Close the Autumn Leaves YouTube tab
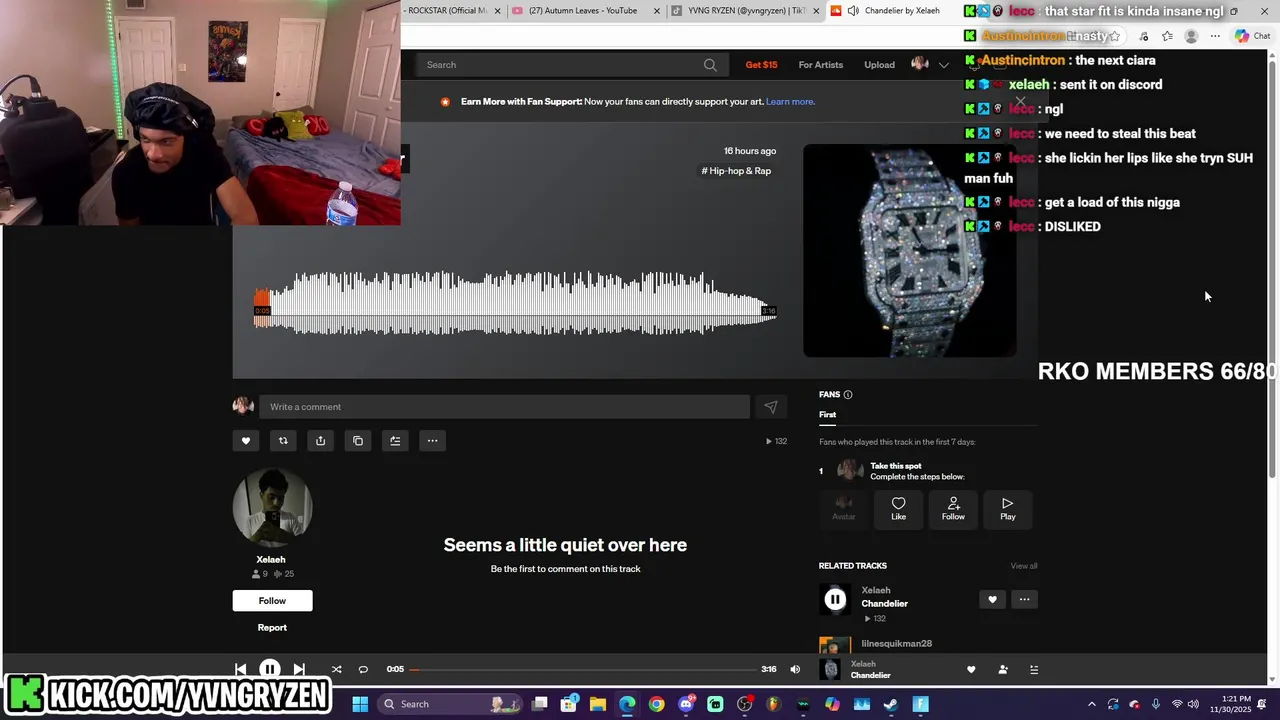This screenshot has width=1280, height=720. tap(657, 11)
